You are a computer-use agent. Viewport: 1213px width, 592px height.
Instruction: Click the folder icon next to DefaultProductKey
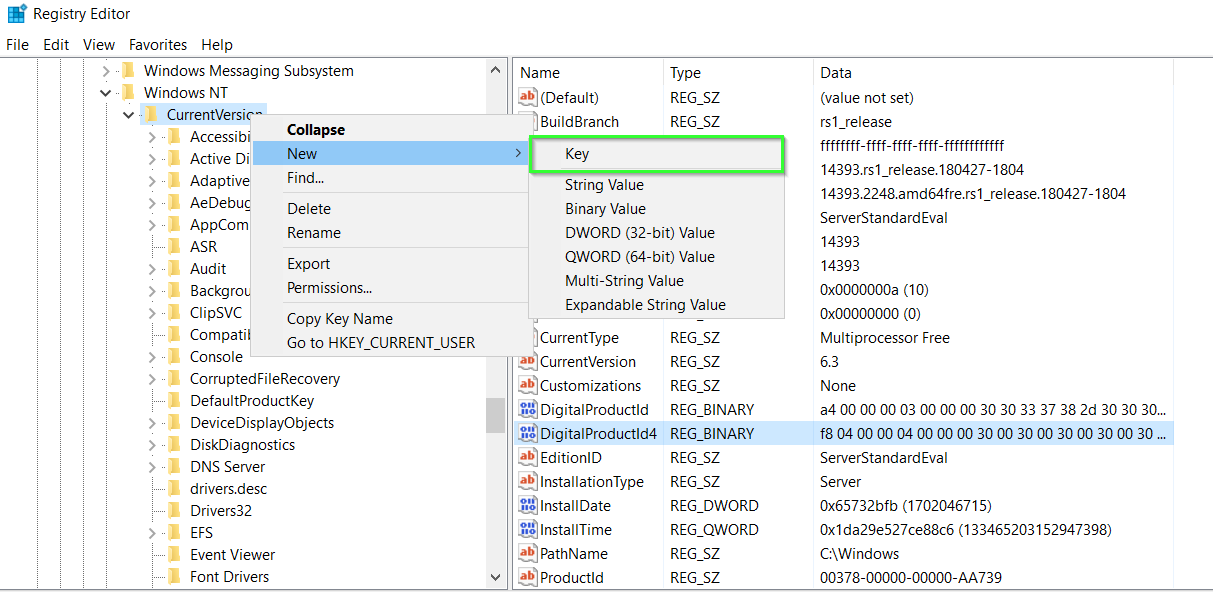[x=174, y=401]
